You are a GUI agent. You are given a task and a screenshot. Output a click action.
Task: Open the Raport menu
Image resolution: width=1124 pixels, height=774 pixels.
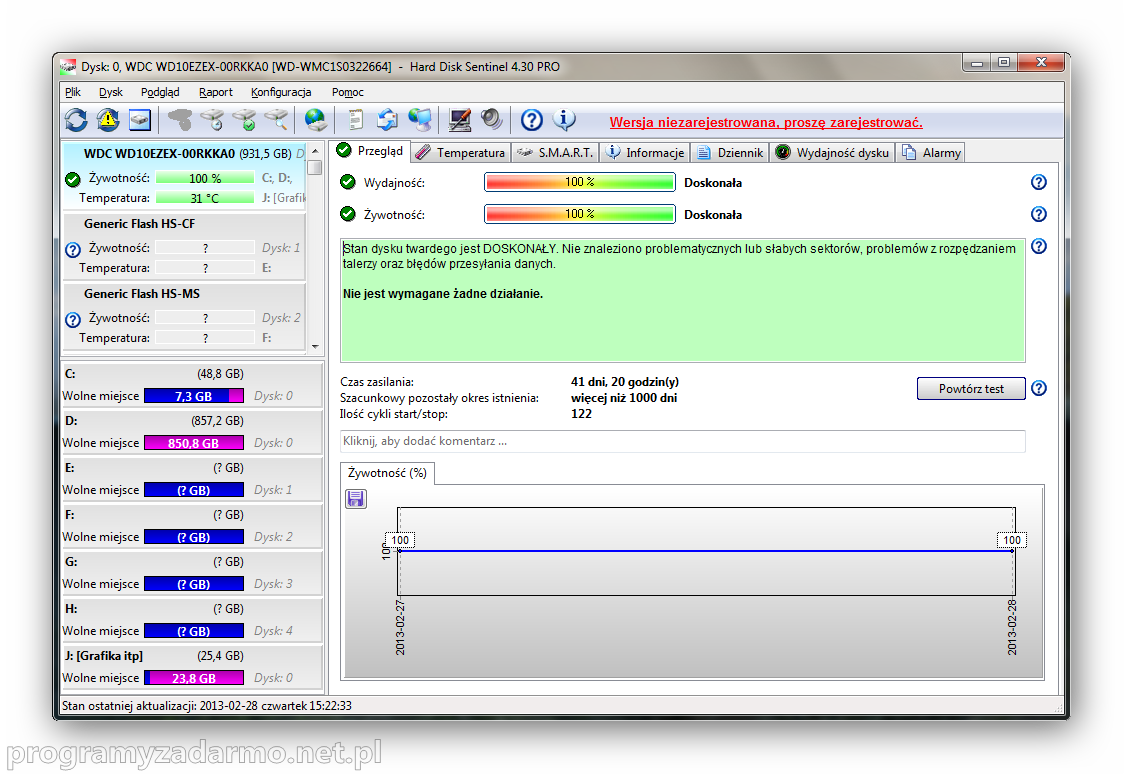216,92
